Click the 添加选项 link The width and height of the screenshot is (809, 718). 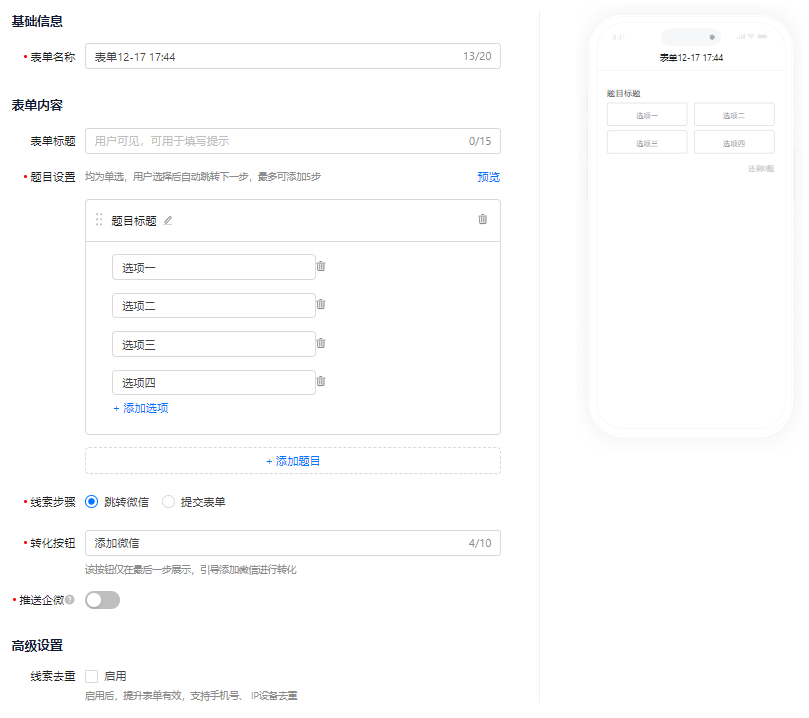[139, 409]
